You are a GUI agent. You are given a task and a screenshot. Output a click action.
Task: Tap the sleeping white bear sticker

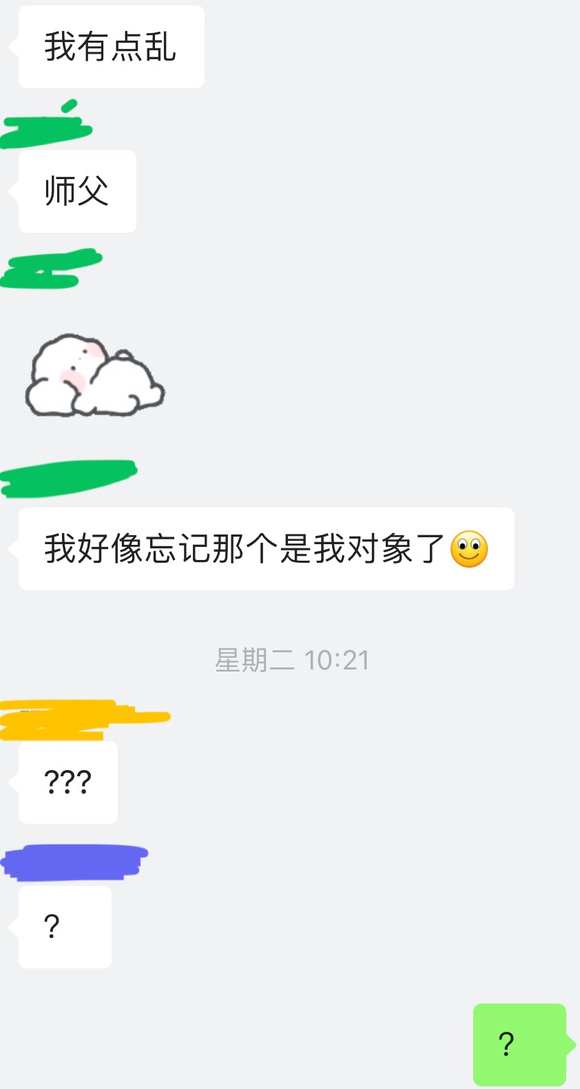(94, 375)
